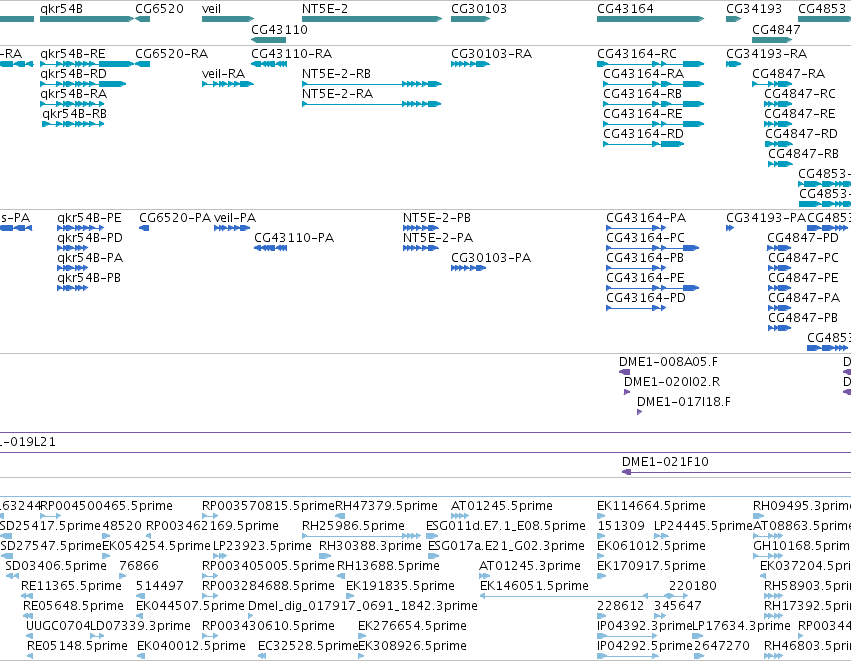Image resolution: width=851 pixels, height=661 pixels.
Task: Click EST RE11365.5prime
Action: pyautogui.click(x=71, y=586)
